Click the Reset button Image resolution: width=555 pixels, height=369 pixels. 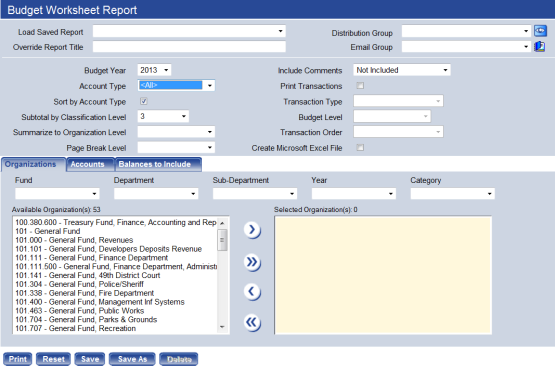(53, 359)
